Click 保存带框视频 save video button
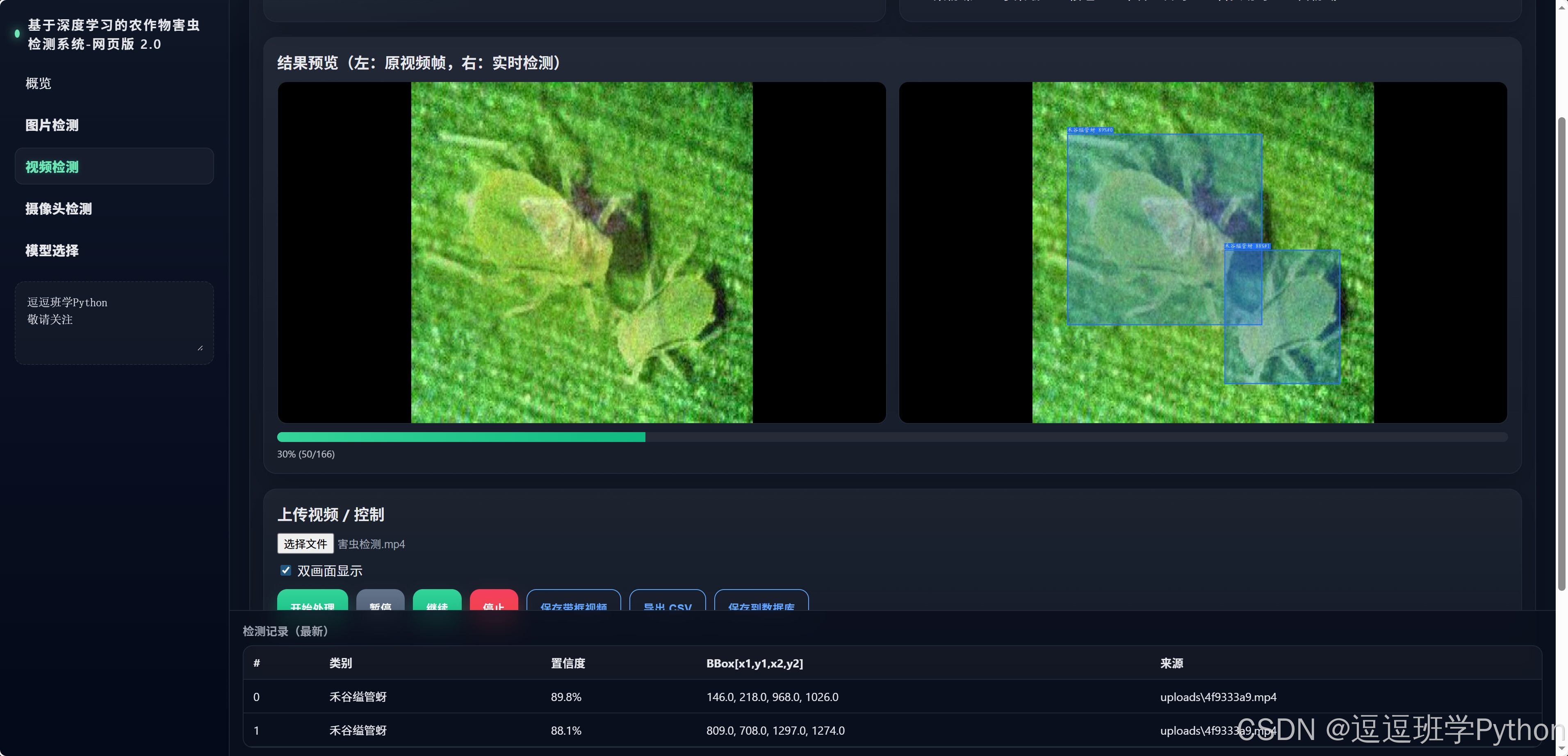This screenshot has height=756, width=1568. point(573,602)
